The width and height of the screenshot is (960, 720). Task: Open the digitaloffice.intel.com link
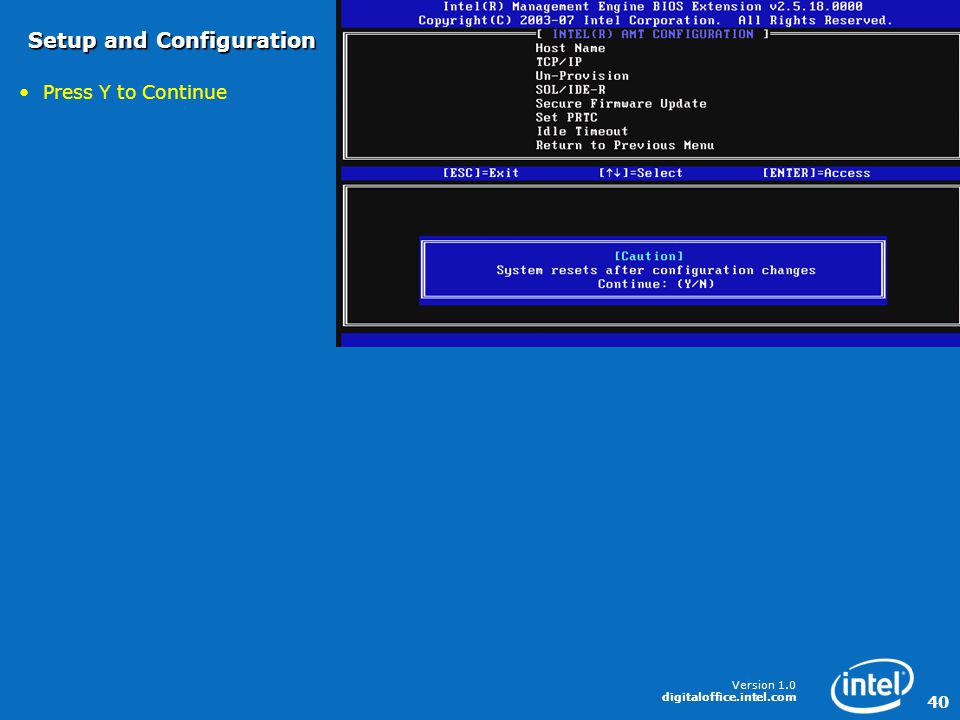[729, 697]
